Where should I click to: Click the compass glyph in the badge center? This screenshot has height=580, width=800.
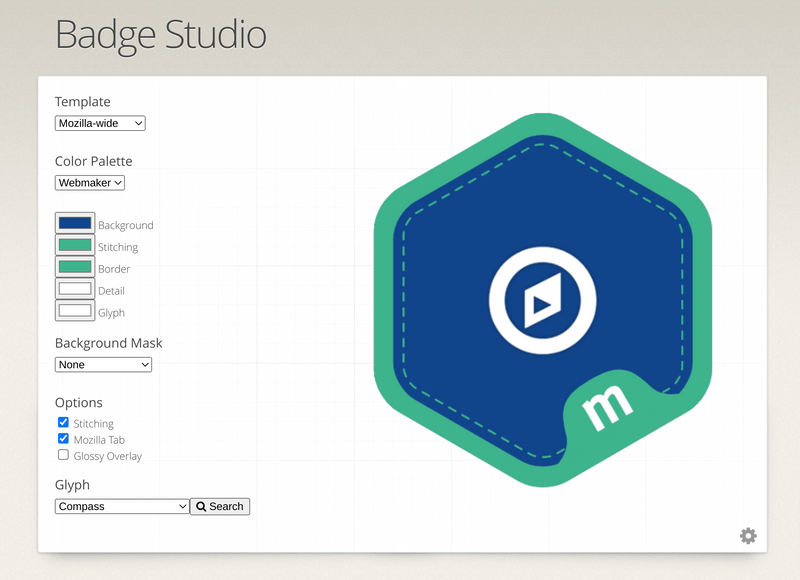[541, 300]
